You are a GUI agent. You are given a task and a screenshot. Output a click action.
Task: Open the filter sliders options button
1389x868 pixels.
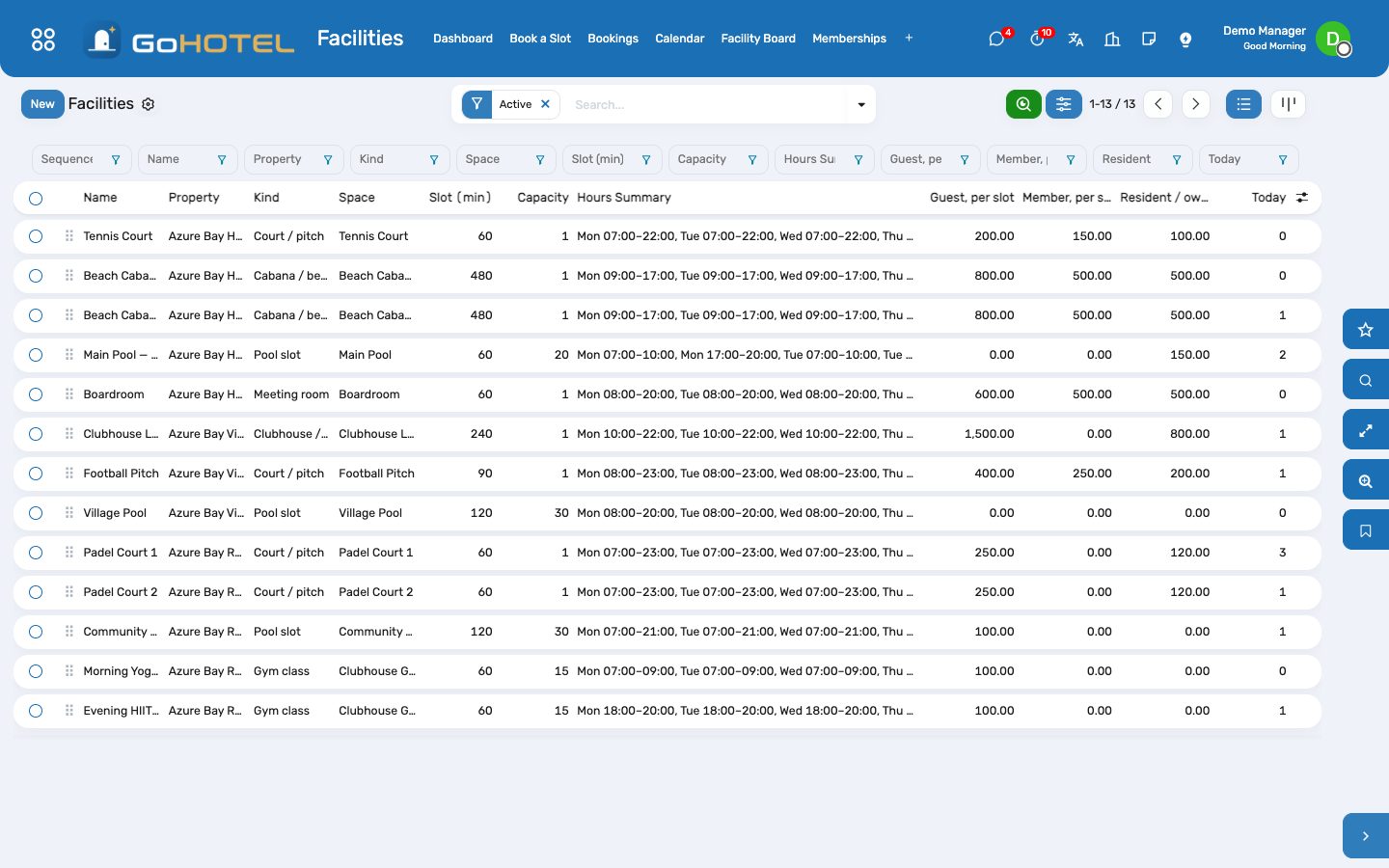tap(1064, 104)
